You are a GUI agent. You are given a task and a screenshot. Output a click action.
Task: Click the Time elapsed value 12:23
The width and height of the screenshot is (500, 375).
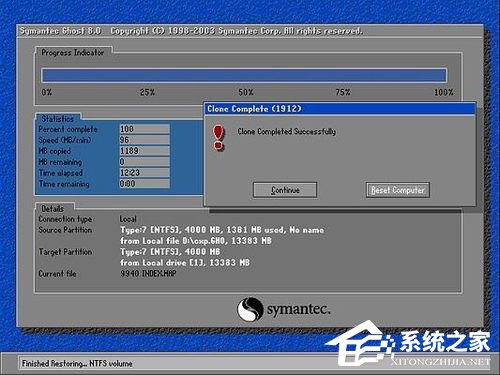point(144,173)
